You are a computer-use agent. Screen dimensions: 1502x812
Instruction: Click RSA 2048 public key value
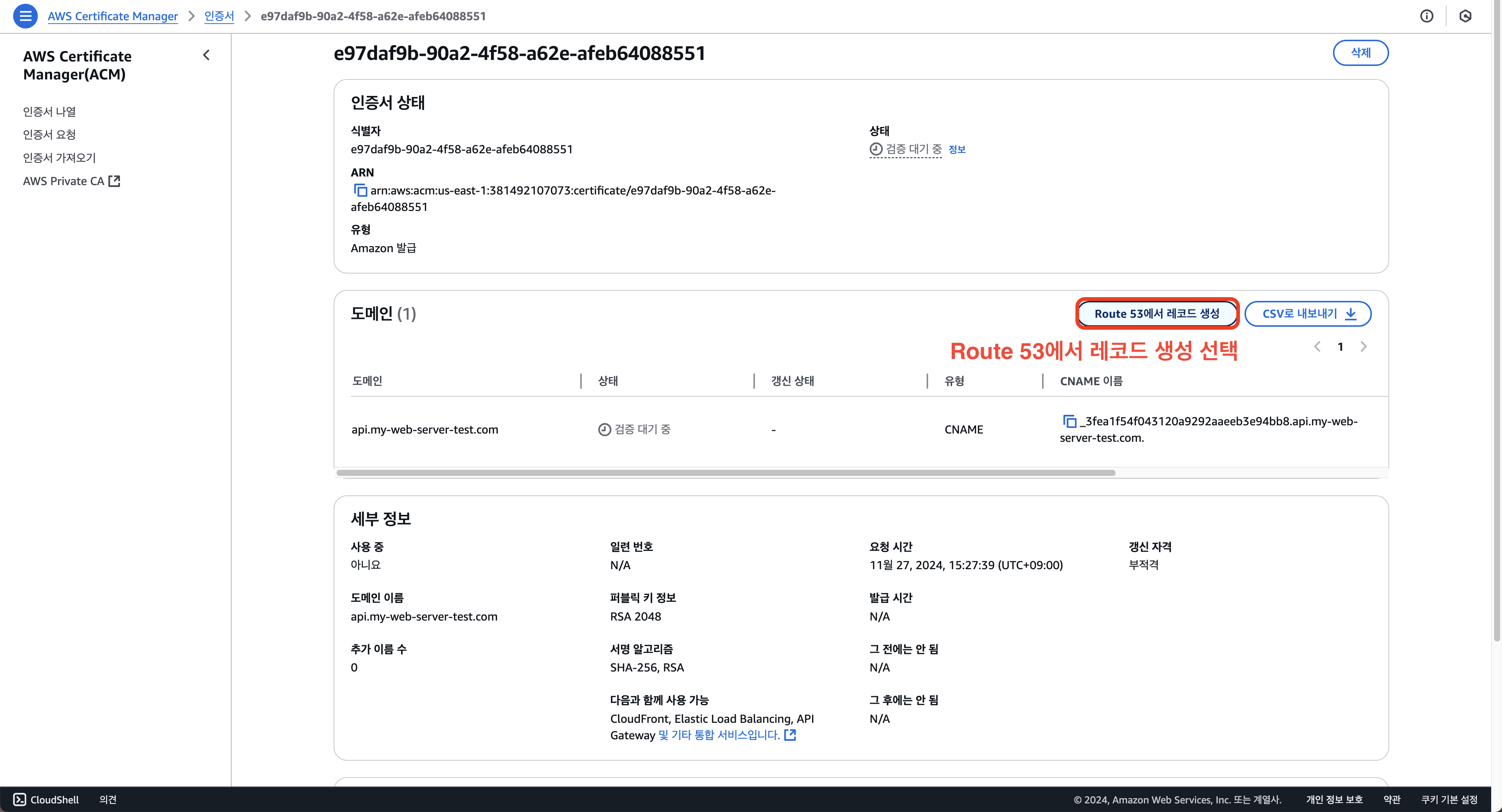click(636, 617)
